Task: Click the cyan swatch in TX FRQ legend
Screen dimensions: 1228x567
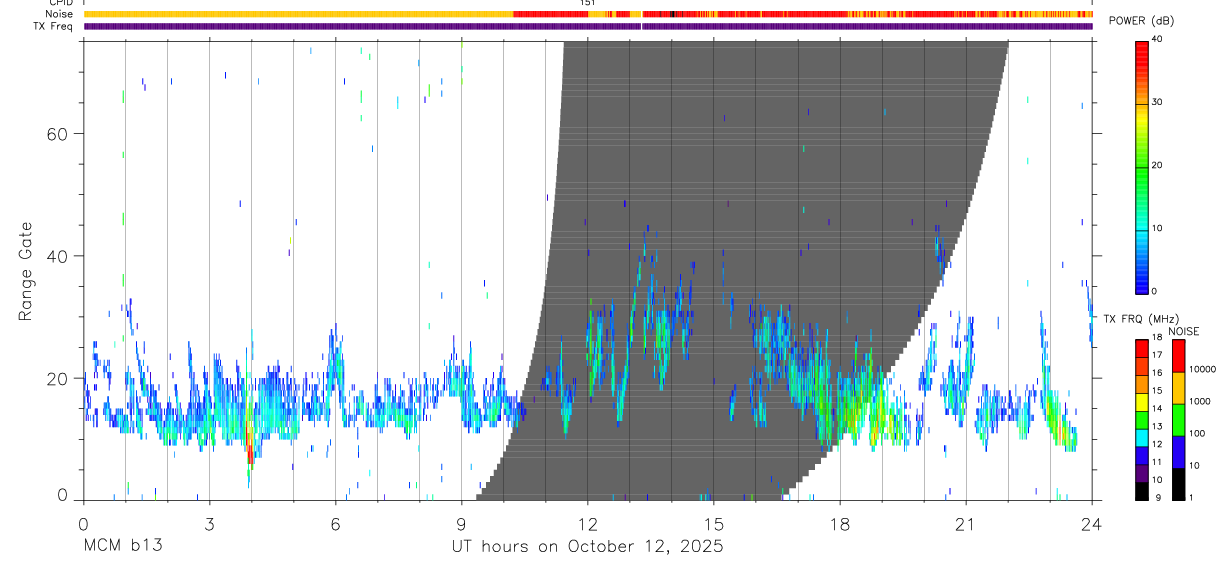Action: (x=1141, y=439)
